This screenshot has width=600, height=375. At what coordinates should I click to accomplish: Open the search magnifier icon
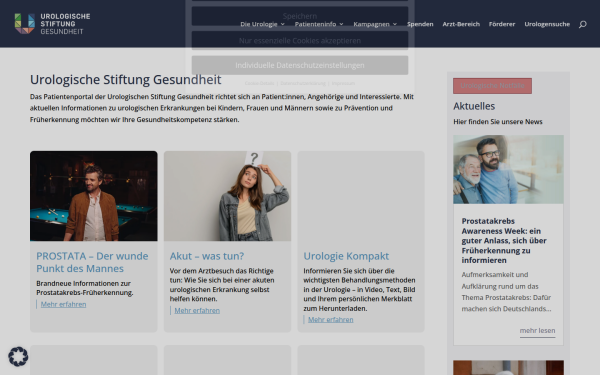(582, 24)
